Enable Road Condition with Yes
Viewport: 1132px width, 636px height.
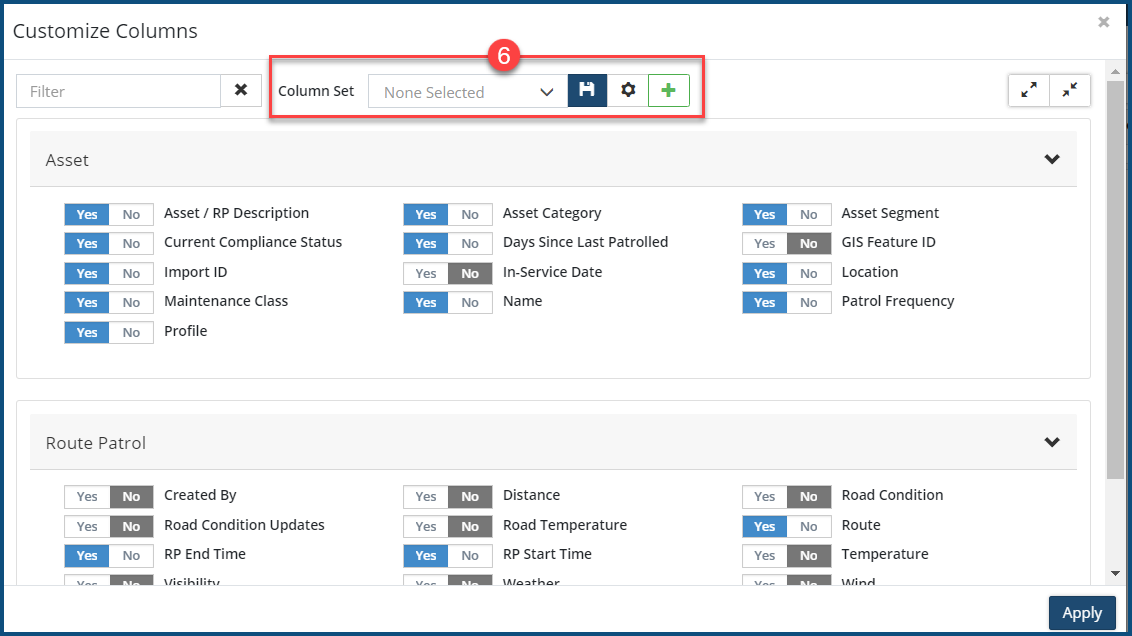pos(765,497)
